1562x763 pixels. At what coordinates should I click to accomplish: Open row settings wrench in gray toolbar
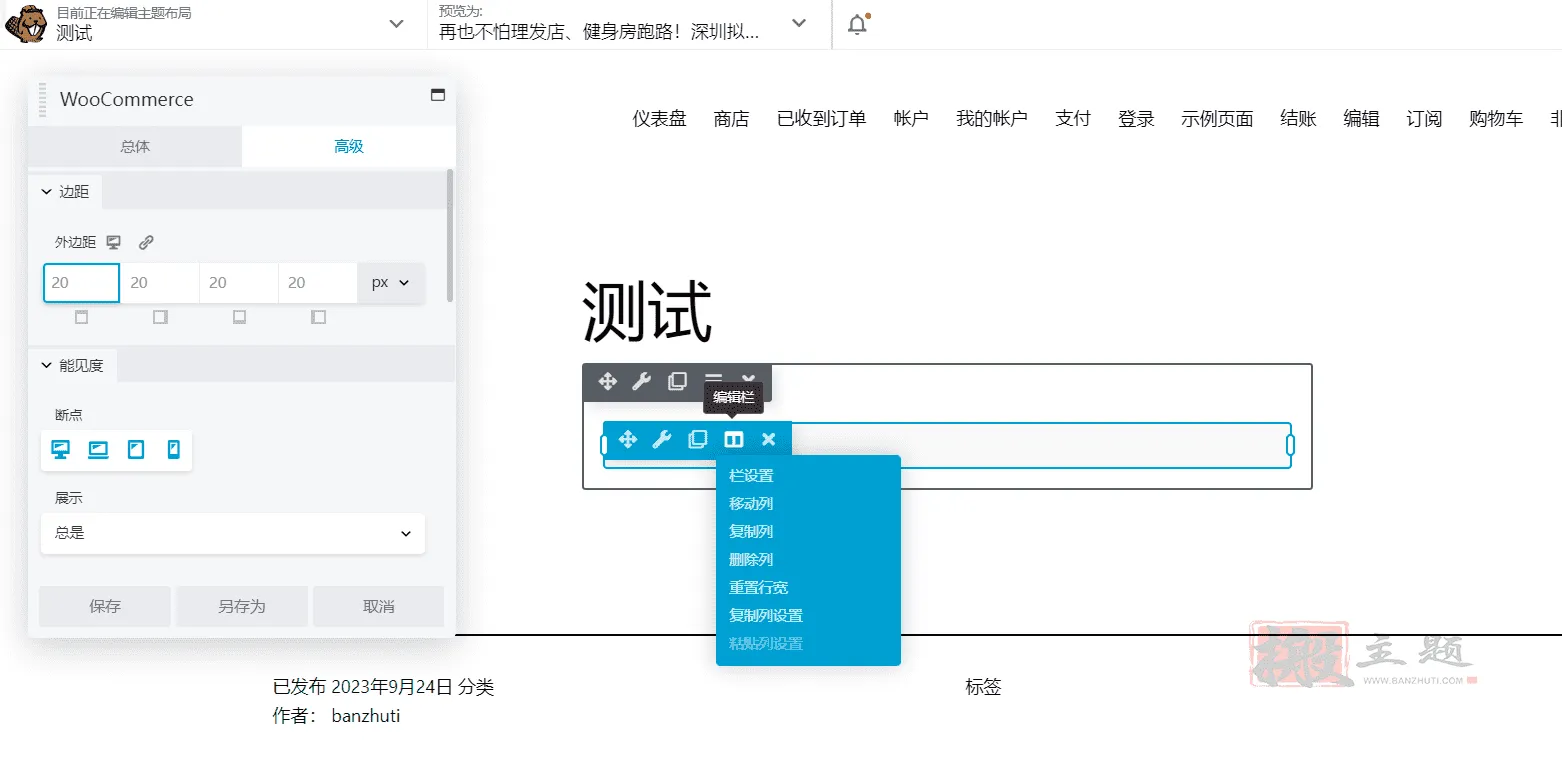tap(642, 381)
